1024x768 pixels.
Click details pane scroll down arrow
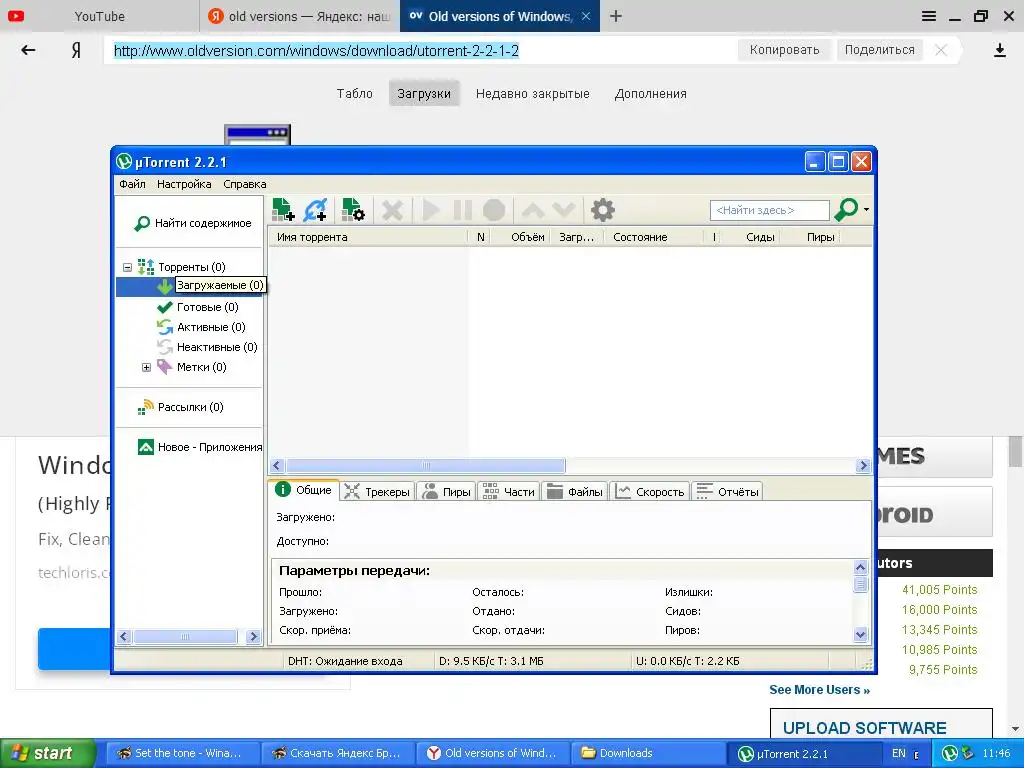[860, 634]
